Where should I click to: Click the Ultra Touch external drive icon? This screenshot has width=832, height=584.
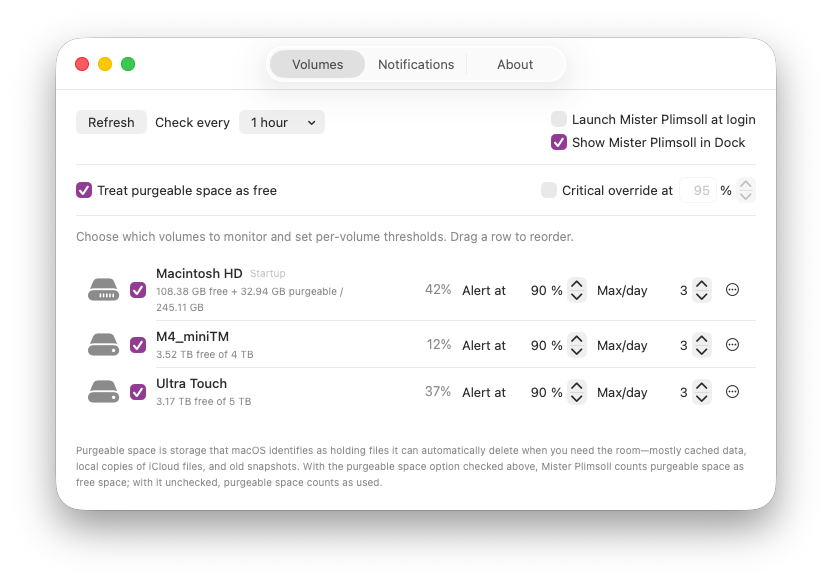coord(103,392)
